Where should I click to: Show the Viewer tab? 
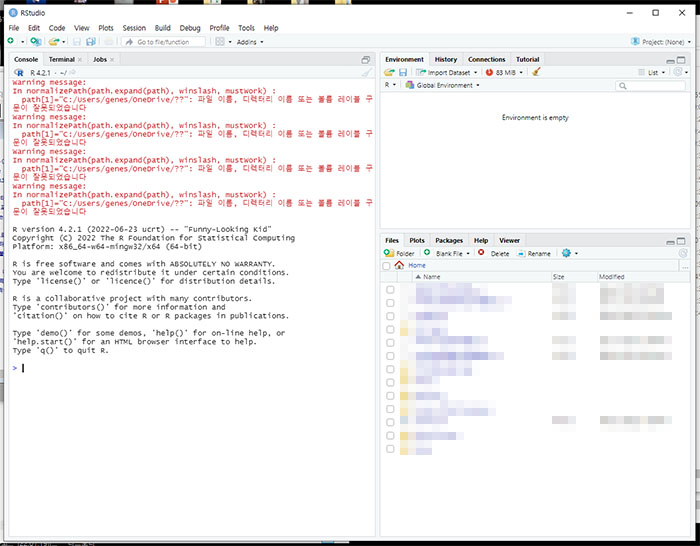coord(509,240)
